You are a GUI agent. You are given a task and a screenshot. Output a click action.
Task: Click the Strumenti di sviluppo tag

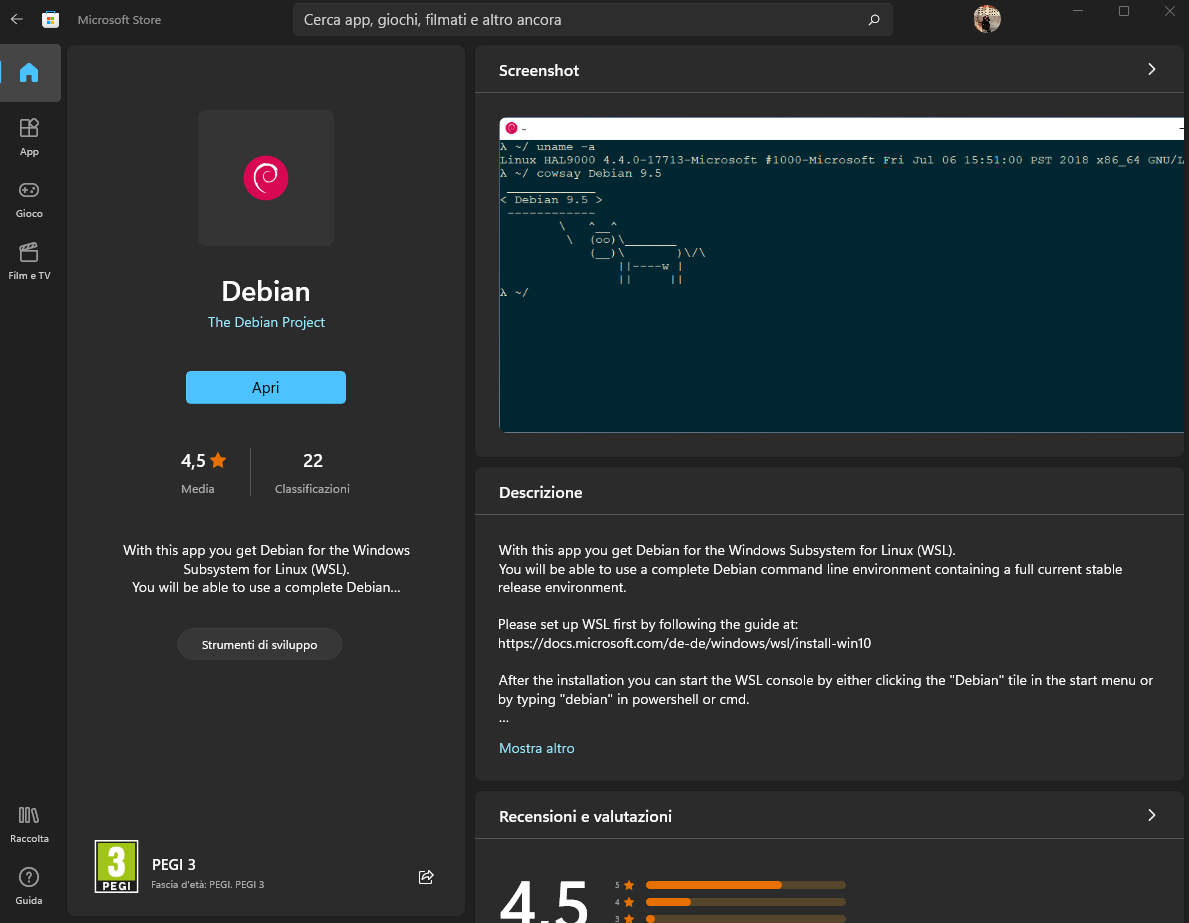click(x=260, y=645)
